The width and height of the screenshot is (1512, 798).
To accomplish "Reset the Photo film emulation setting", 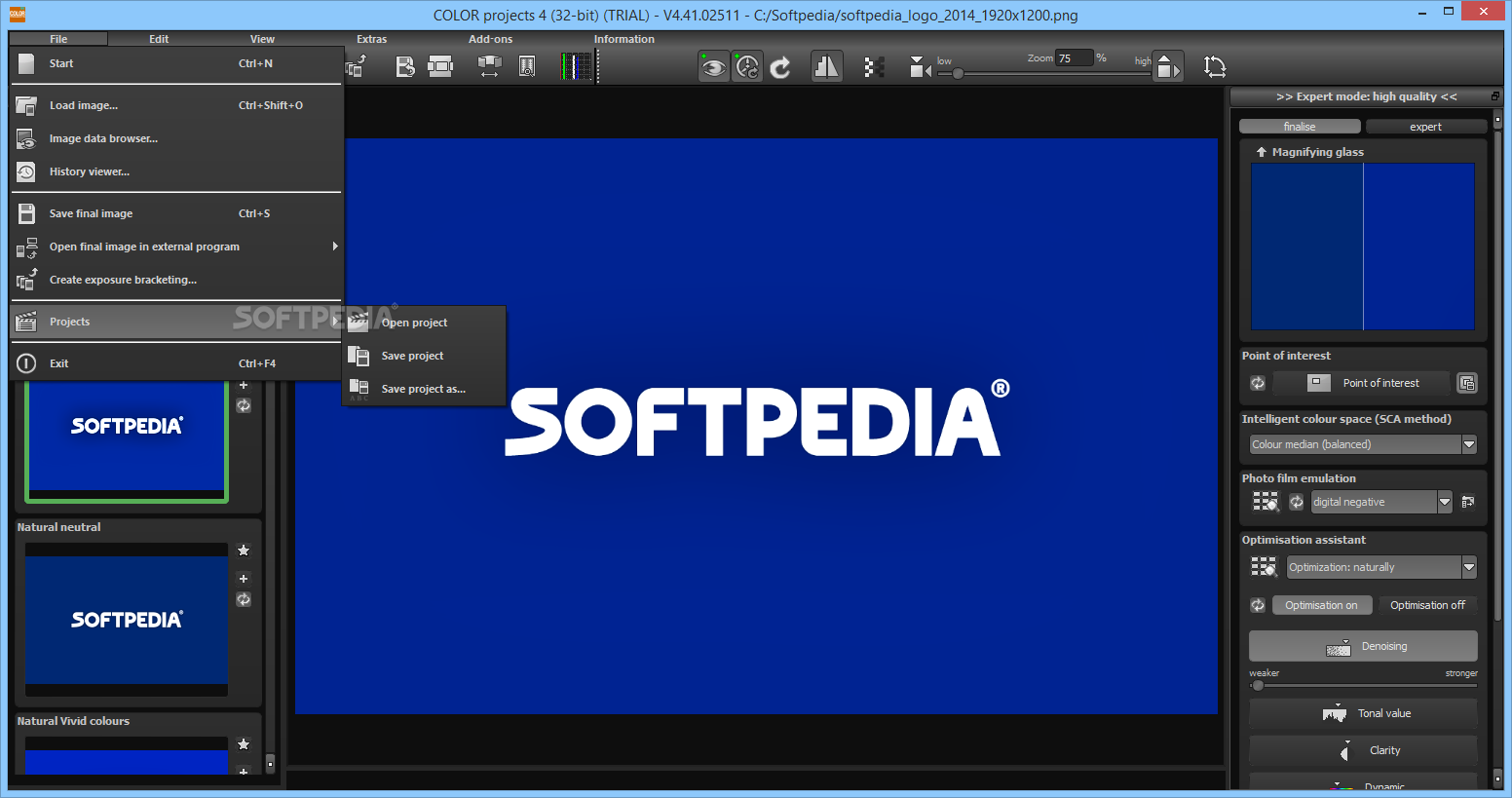I will pos(1296,502).
